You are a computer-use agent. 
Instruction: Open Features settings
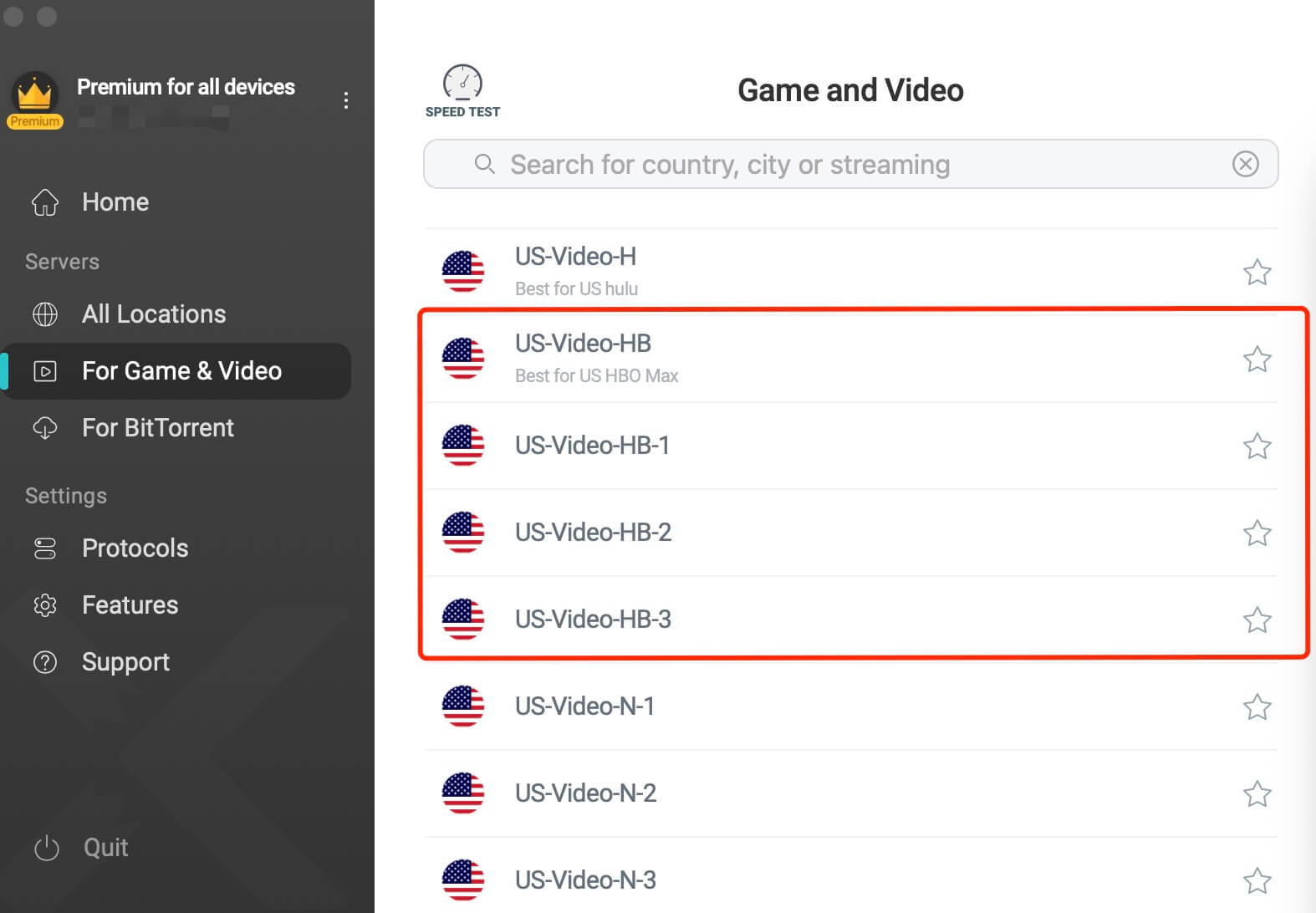[x=176, y=605]
